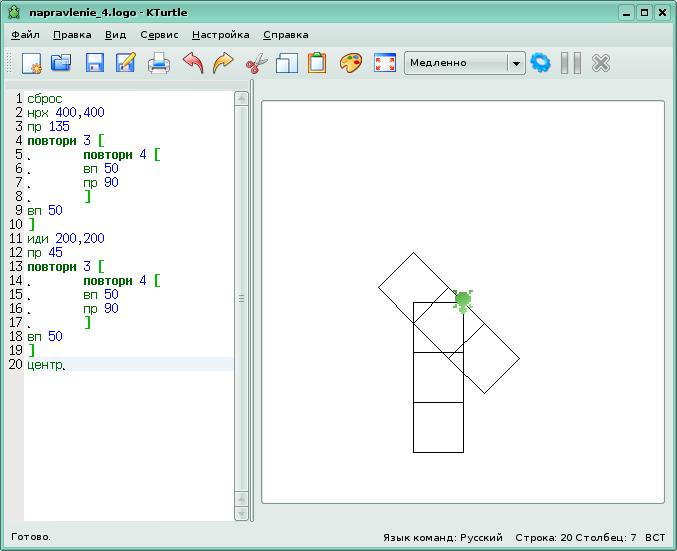Click the New file icon
The height and width of the screenshot is (551, 677).
pos(31,63)
